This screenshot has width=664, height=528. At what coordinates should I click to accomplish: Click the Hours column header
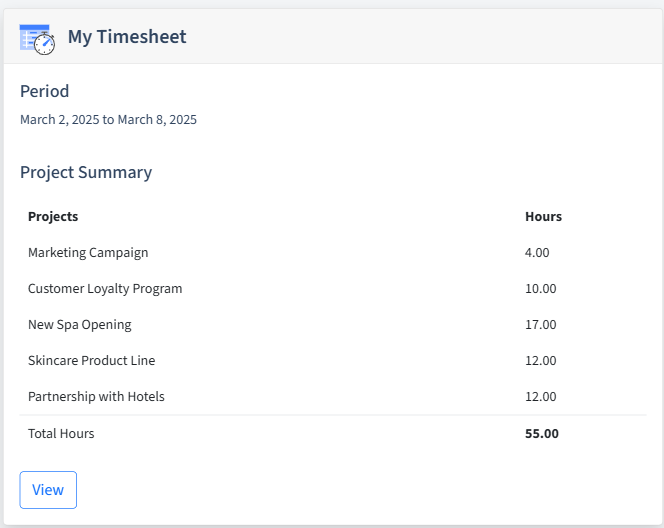(543, 216)
